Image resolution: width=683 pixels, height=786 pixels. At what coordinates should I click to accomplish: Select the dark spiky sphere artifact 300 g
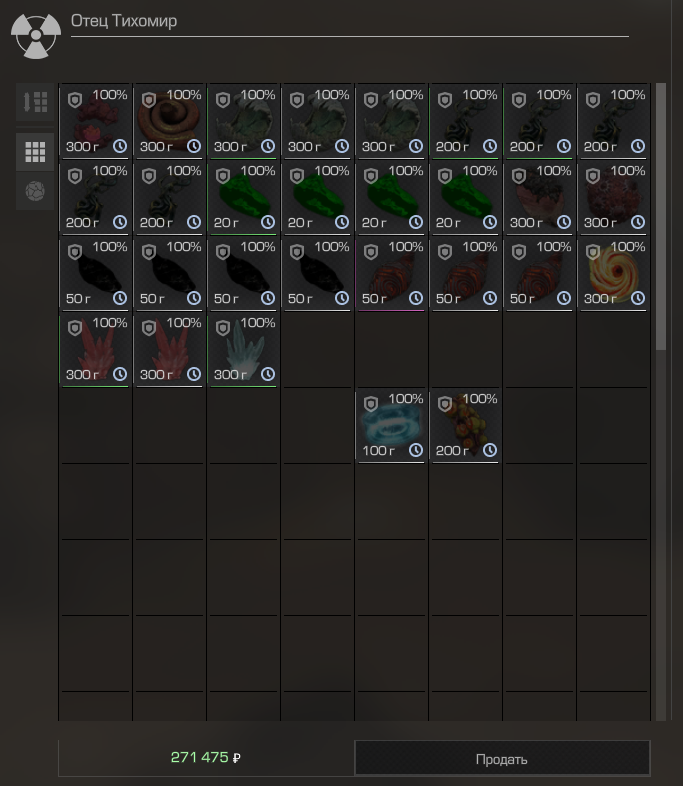coord(613,198)
